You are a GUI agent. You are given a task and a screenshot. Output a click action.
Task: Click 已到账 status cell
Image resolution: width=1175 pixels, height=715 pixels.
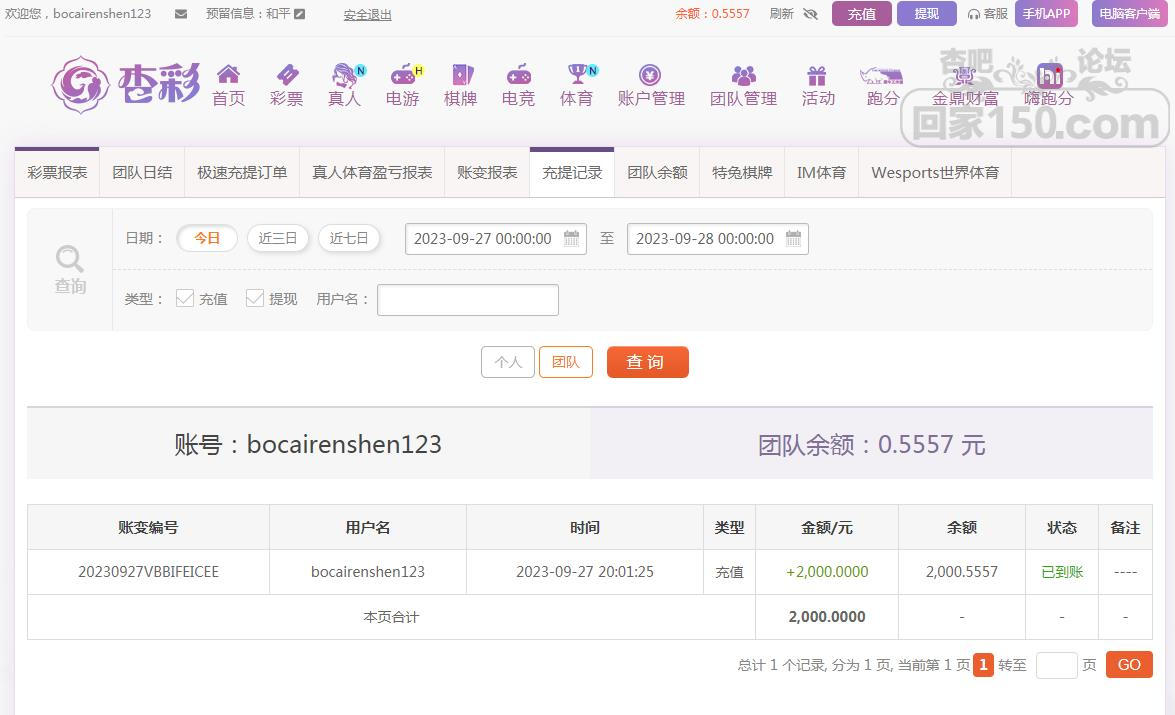pos(1062,572)
